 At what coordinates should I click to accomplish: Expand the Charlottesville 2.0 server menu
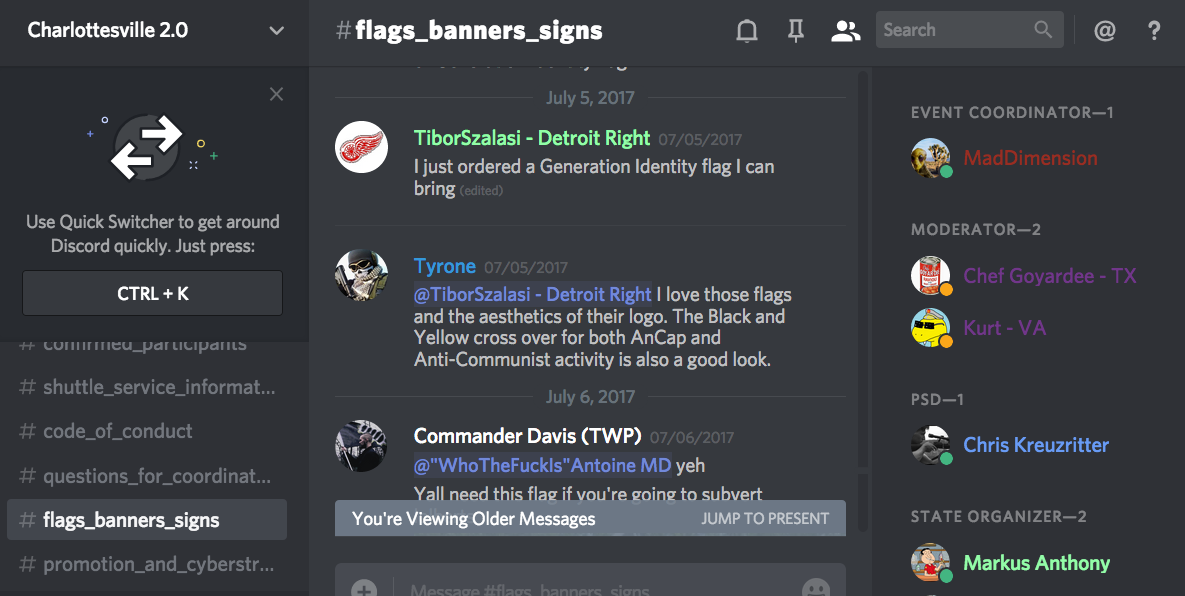tap(277, 31)
